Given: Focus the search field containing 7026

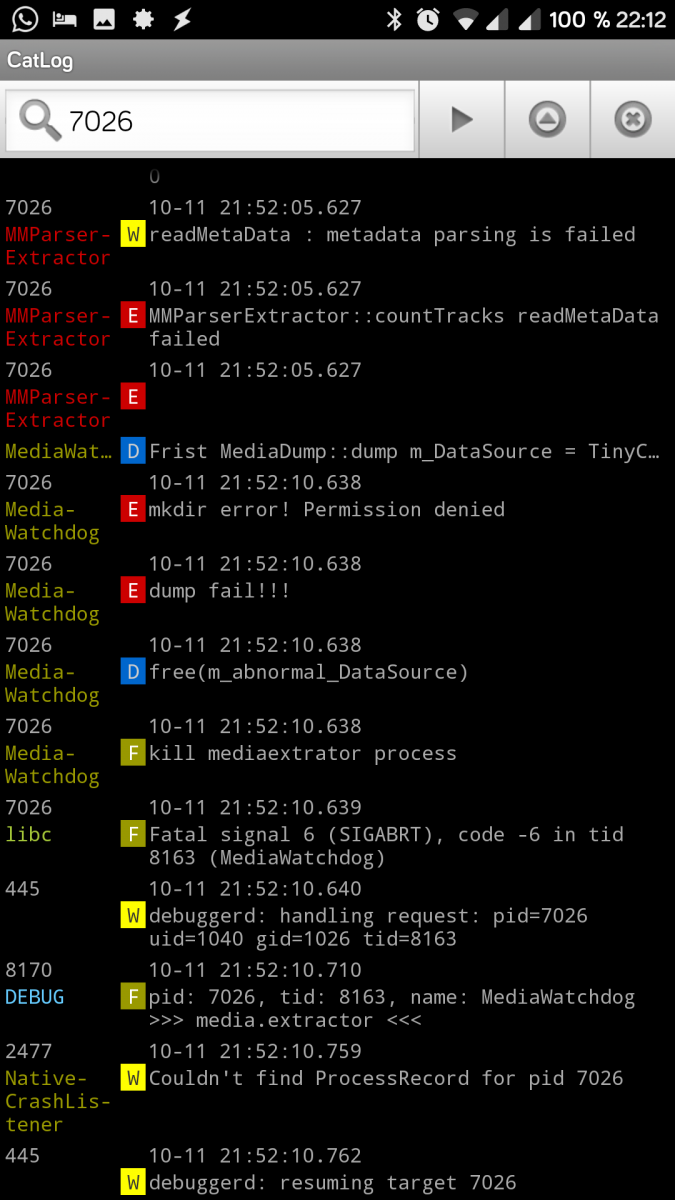Looking at the screenshot, I should click(210, 121).
